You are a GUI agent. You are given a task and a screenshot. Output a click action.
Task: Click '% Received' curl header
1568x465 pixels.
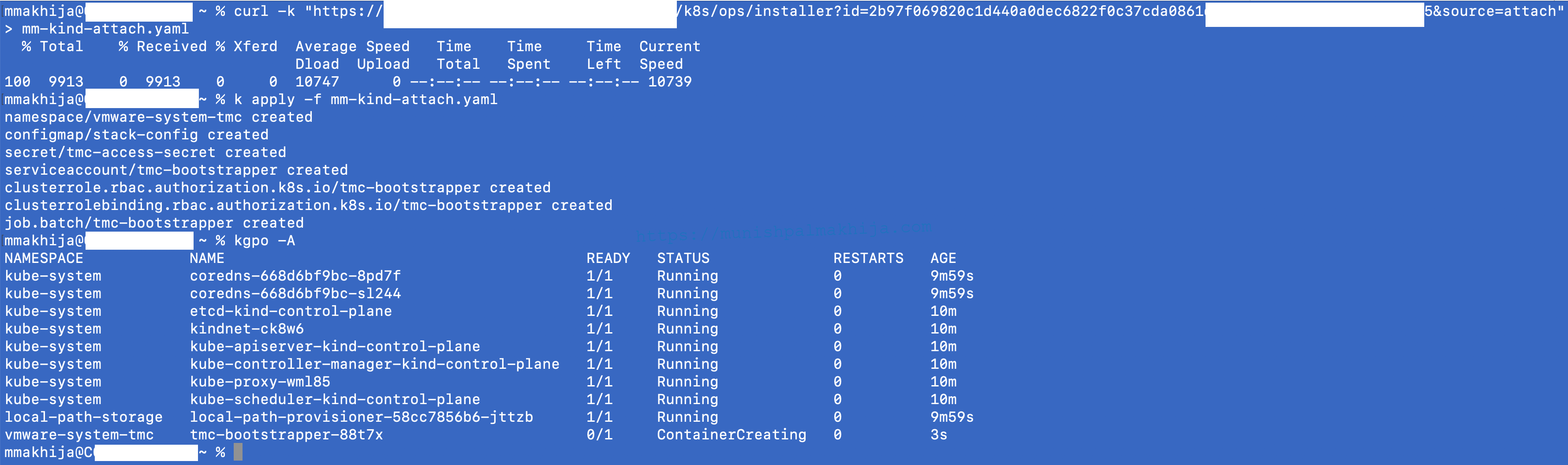[163, 47]
